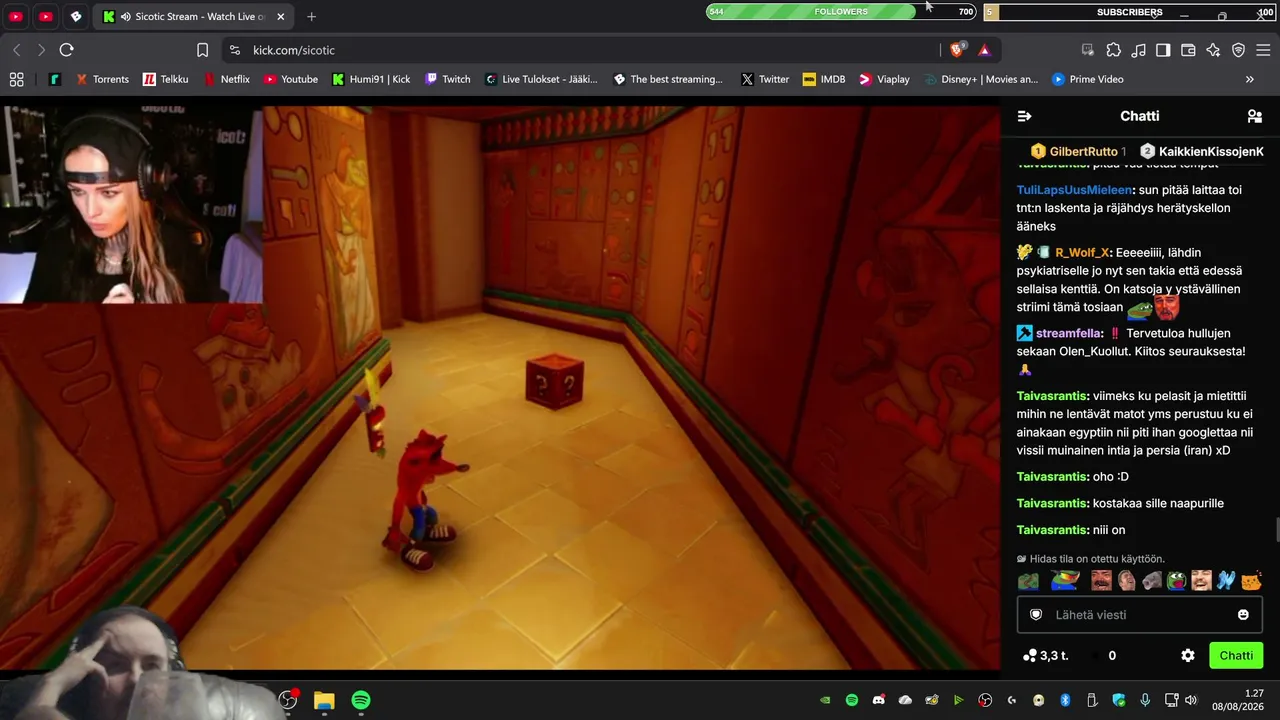
Task: Insert the rainbow-glasses Pepe emote
Action: [1064, 581]
